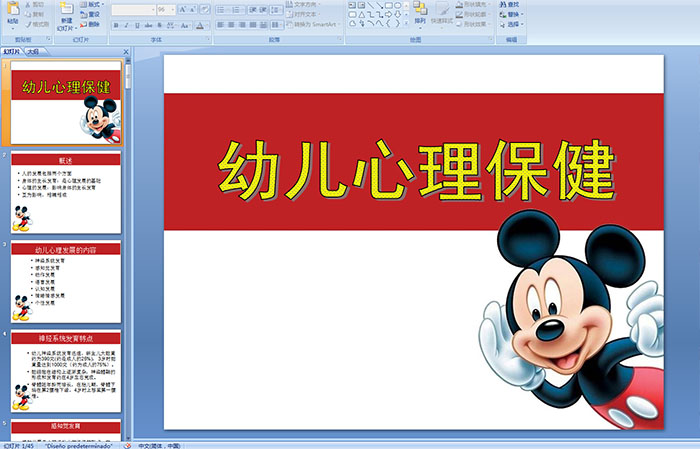Click the spell check status bar icon
Image resolution: width=700 pixels, height=449 pixels.
[128, 445]
